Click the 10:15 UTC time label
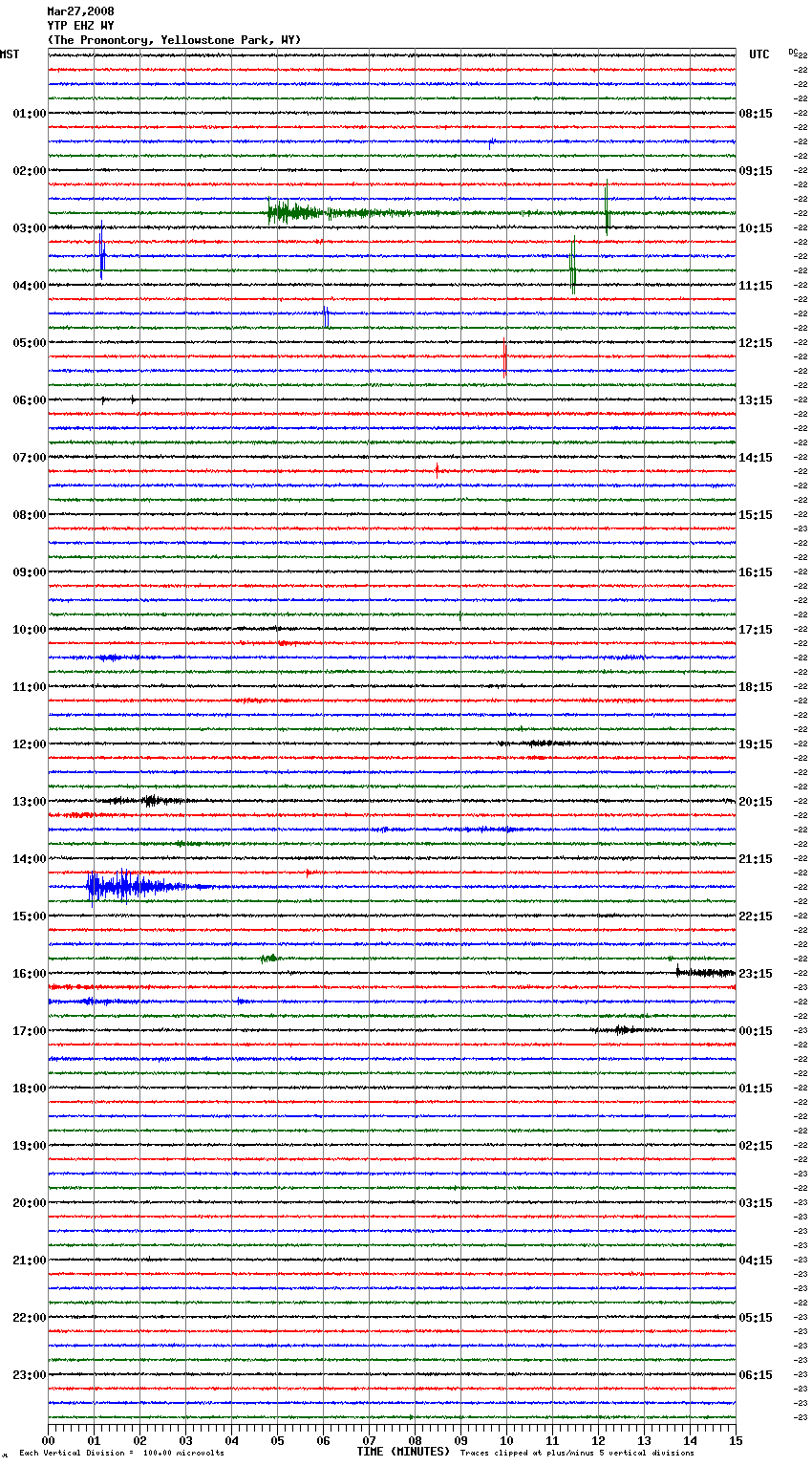This screenshot has width=812, height=1466. (x=756, y=228)
